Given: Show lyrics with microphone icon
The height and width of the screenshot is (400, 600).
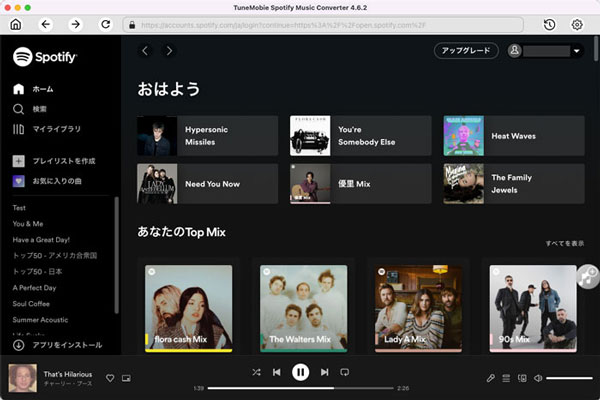Looking at the screenshot, I should (x=490, y=378).
